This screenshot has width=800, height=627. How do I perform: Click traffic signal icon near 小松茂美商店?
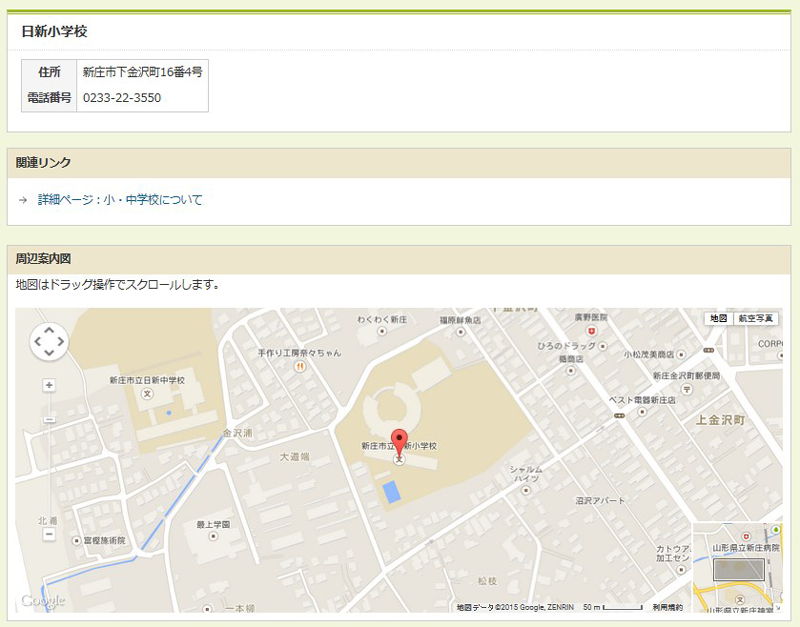tap(709, 350)
